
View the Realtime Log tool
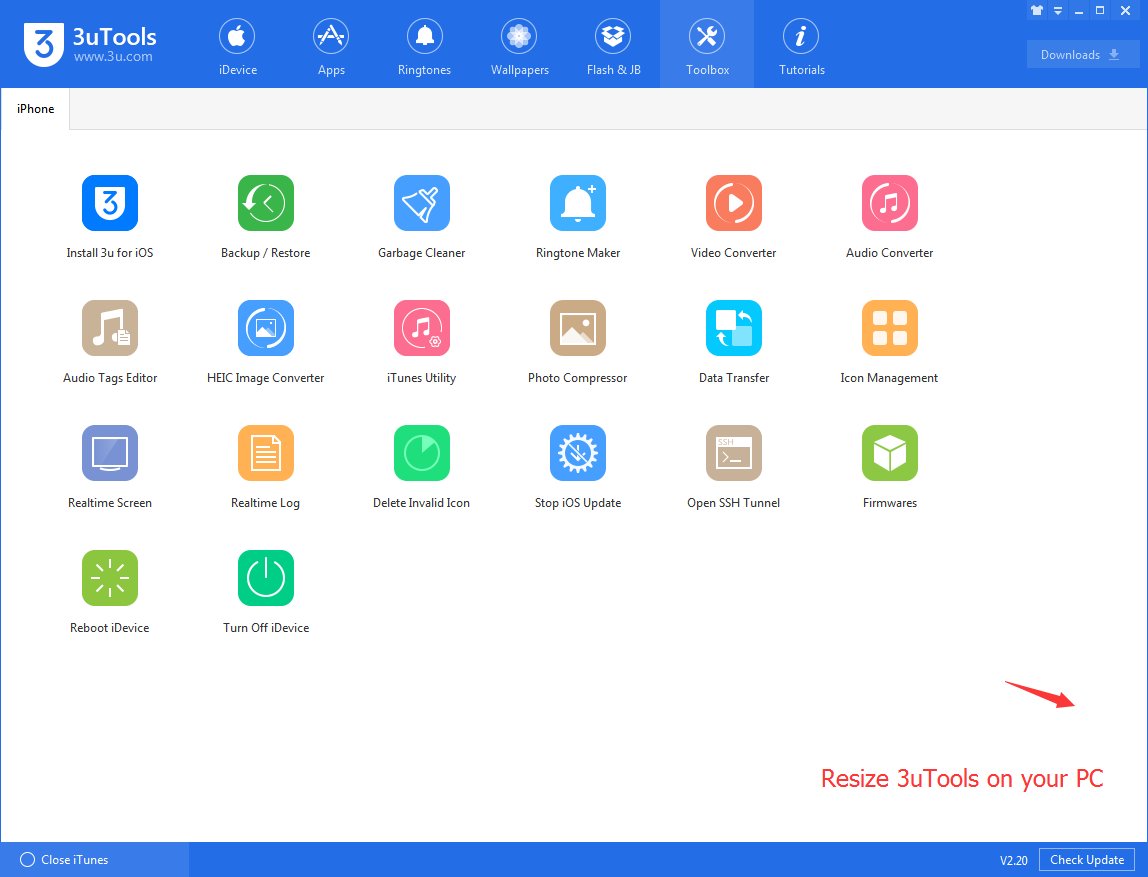pyautogui.click(x=266, y=453)
